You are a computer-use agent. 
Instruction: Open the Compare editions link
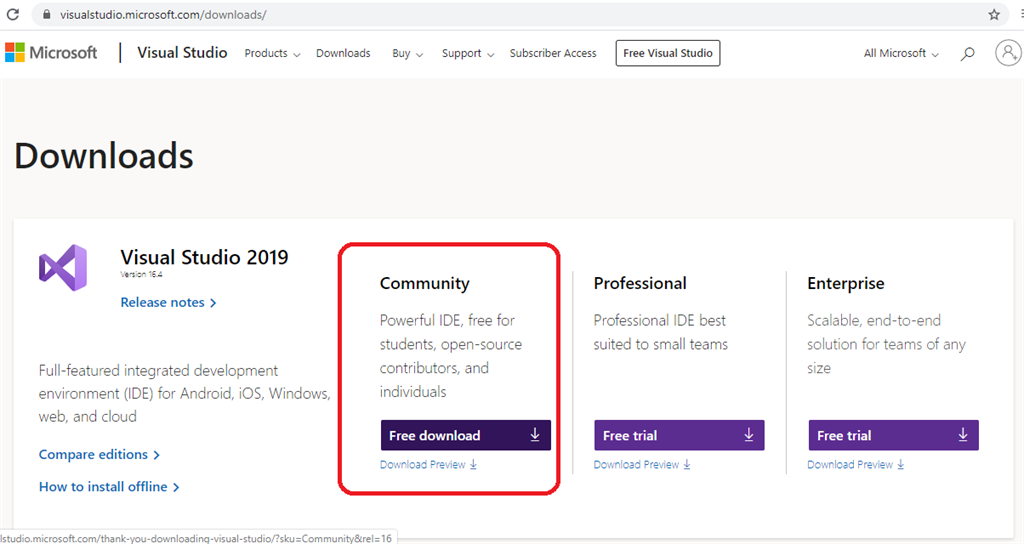99,455
